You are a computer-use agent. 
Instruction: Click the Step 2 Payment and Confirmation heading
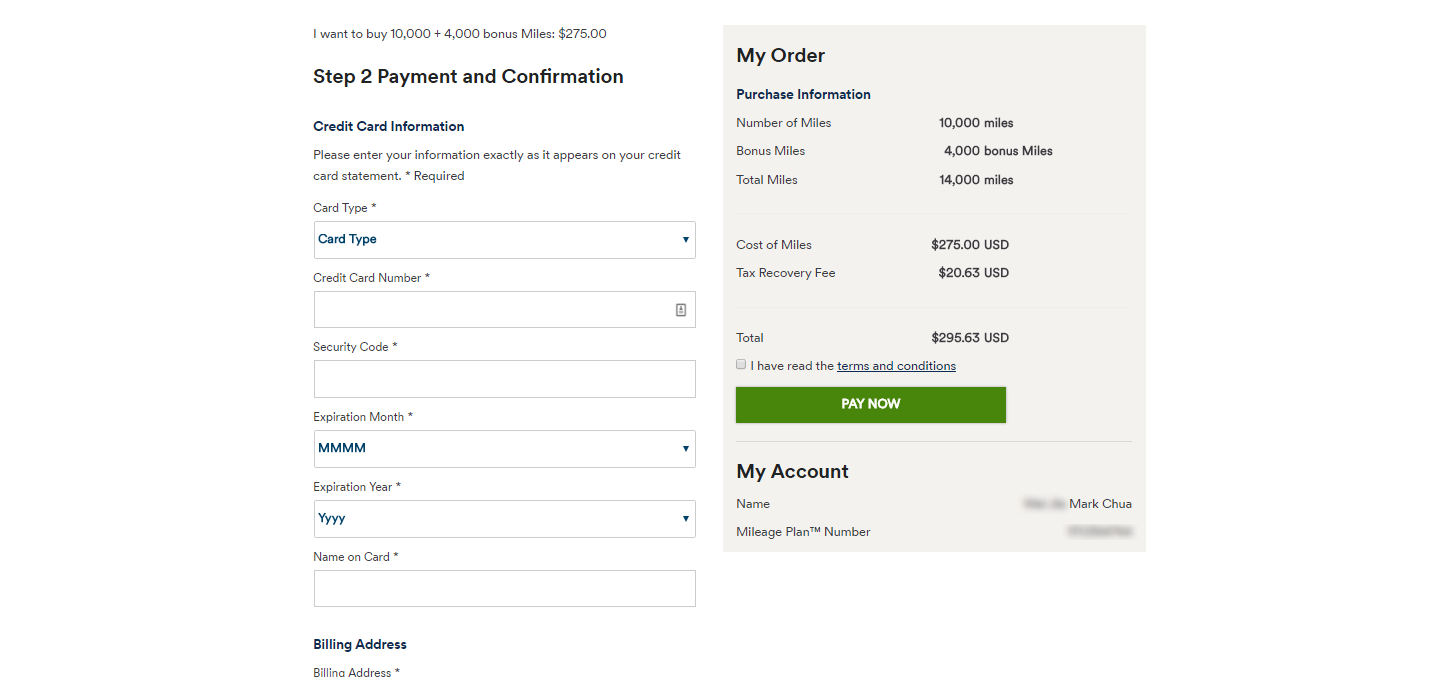(x=468, y=77)
